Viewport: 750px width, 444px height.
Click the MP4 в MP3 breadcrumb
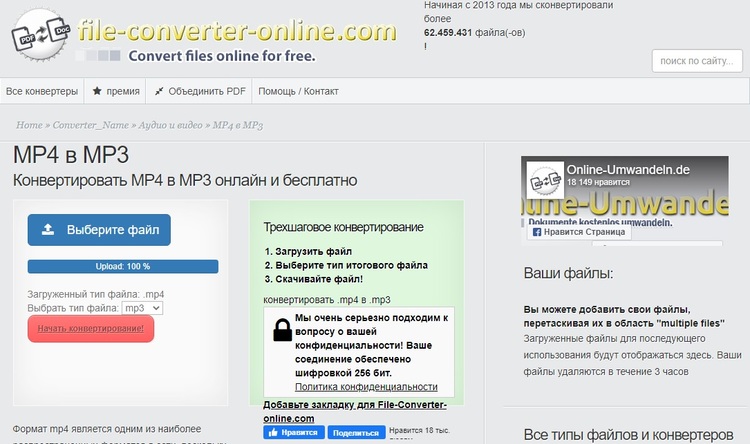click(238, 125)
